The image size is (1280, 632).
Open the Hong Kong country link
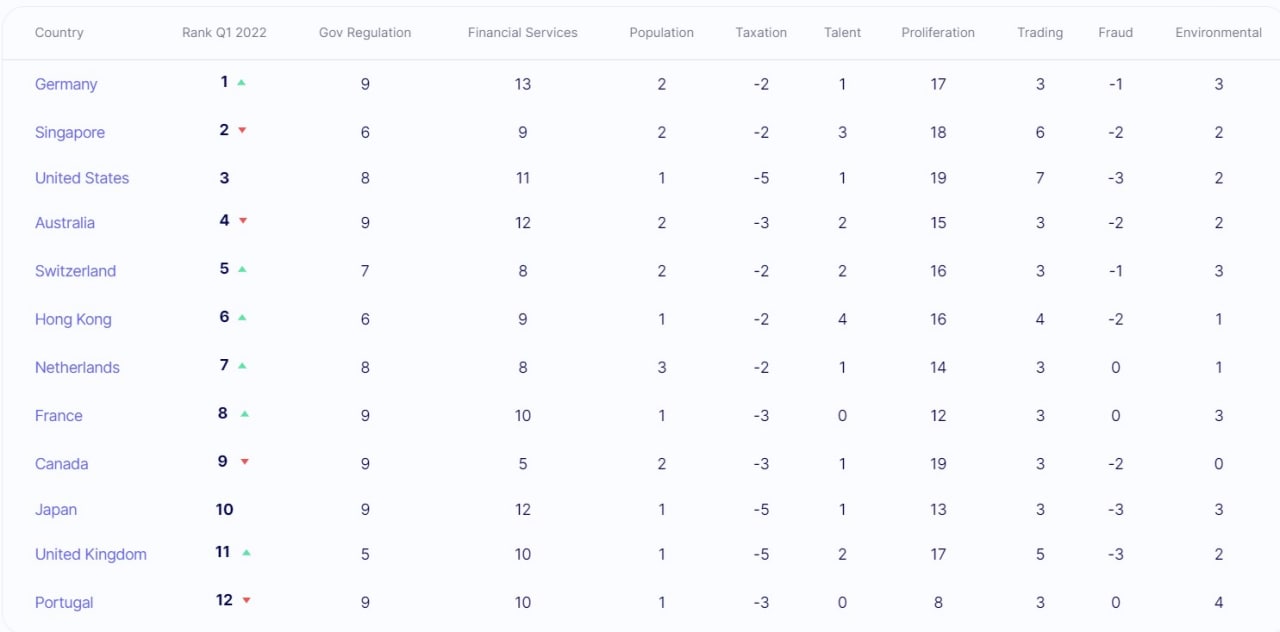[x=73, y=320]
